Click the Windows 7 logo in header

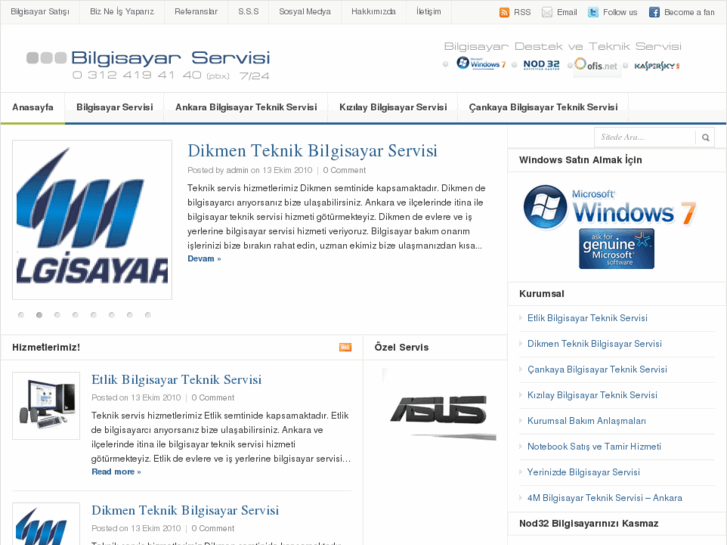pos(481,64)
